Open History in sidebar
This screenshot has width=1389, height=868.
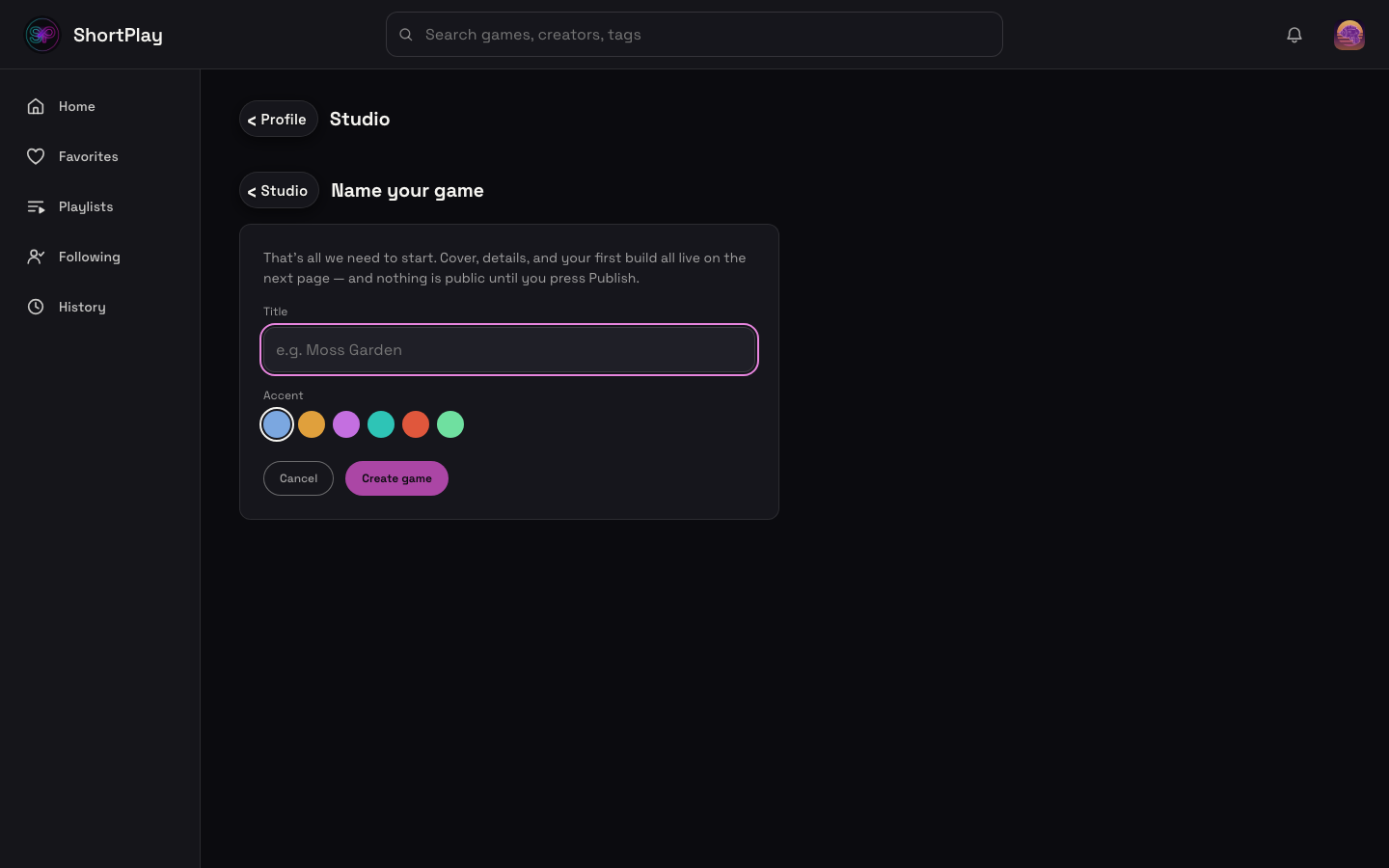[100, 307]
